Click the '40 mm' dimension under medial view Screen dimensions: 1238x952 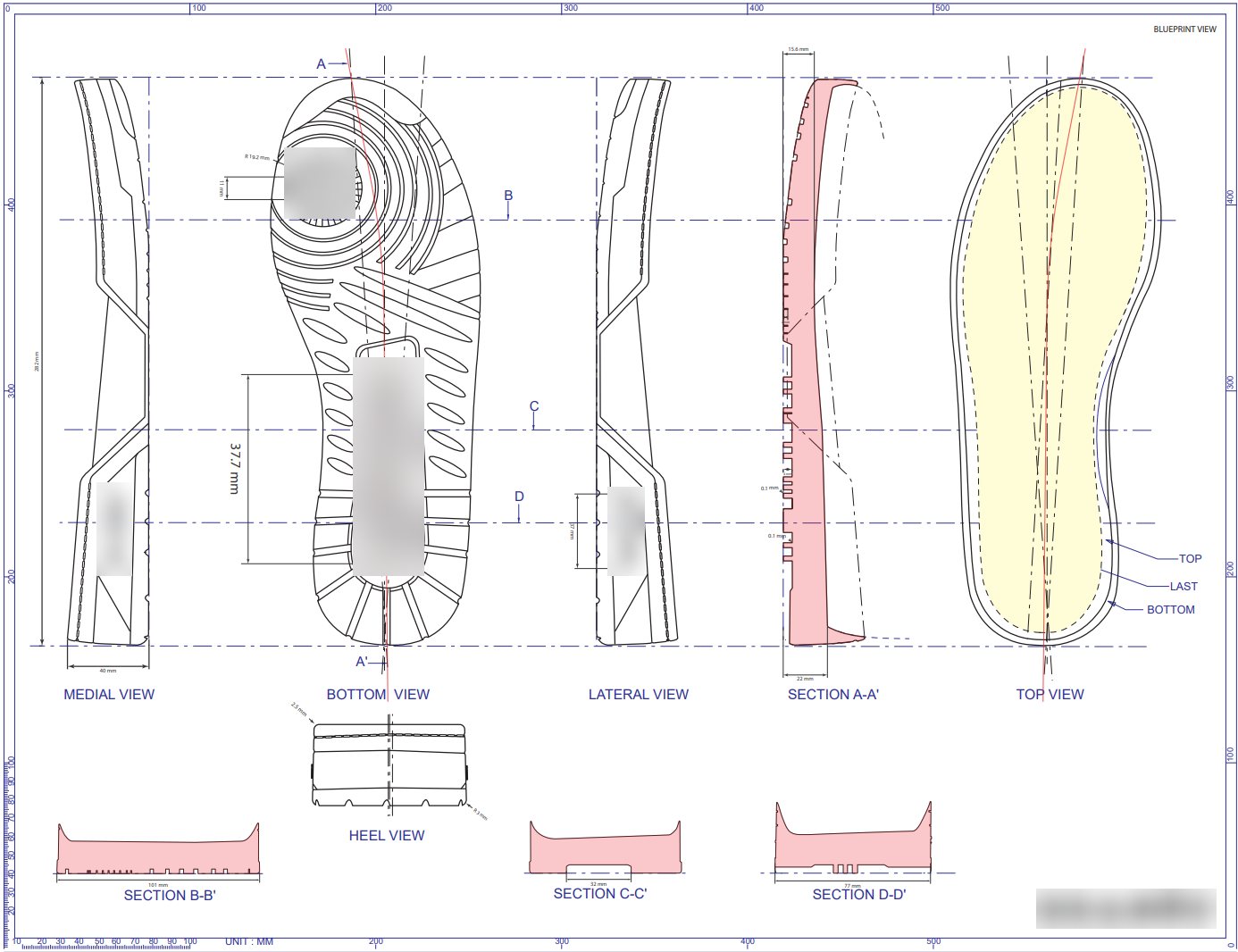pyautogui.click(x=107, y=671)
